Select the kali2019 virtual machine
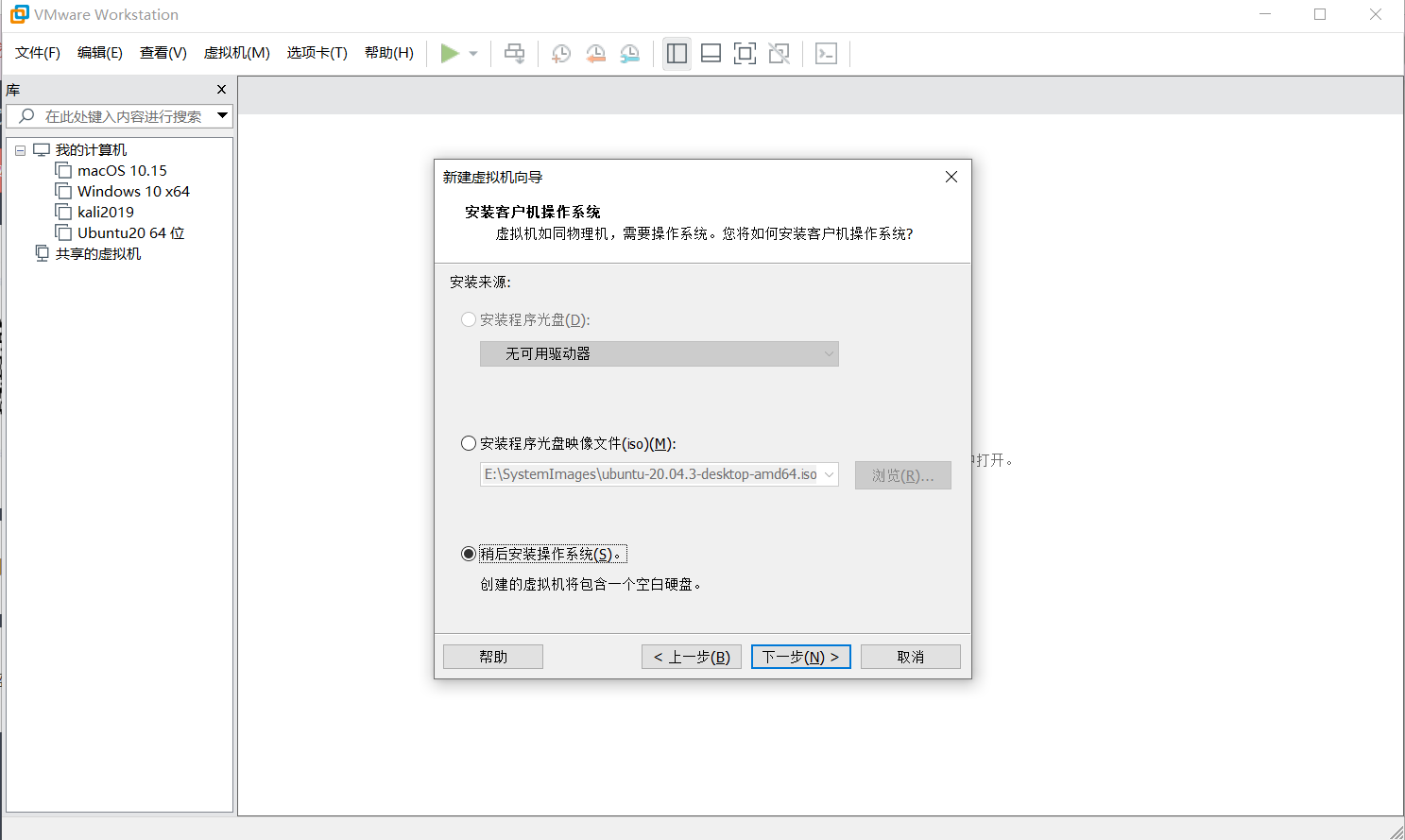Viewport: 1405px width, 840px height. 106,213
